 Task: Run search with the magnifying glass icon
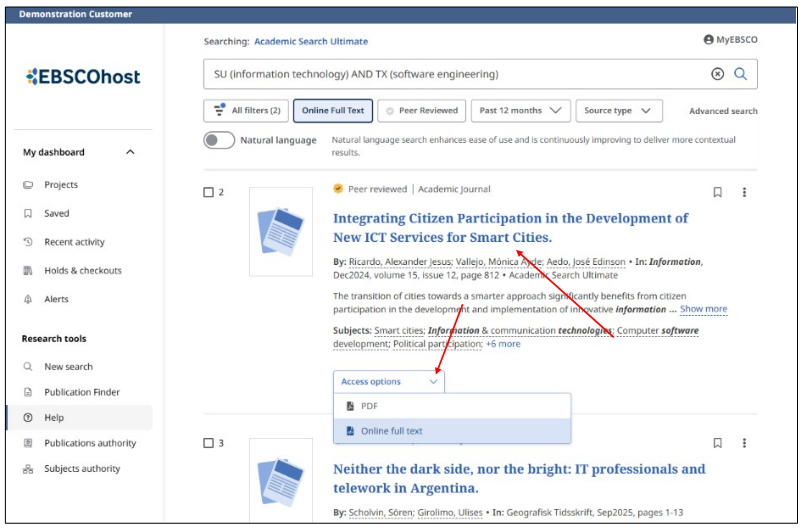tap(741, 74)
